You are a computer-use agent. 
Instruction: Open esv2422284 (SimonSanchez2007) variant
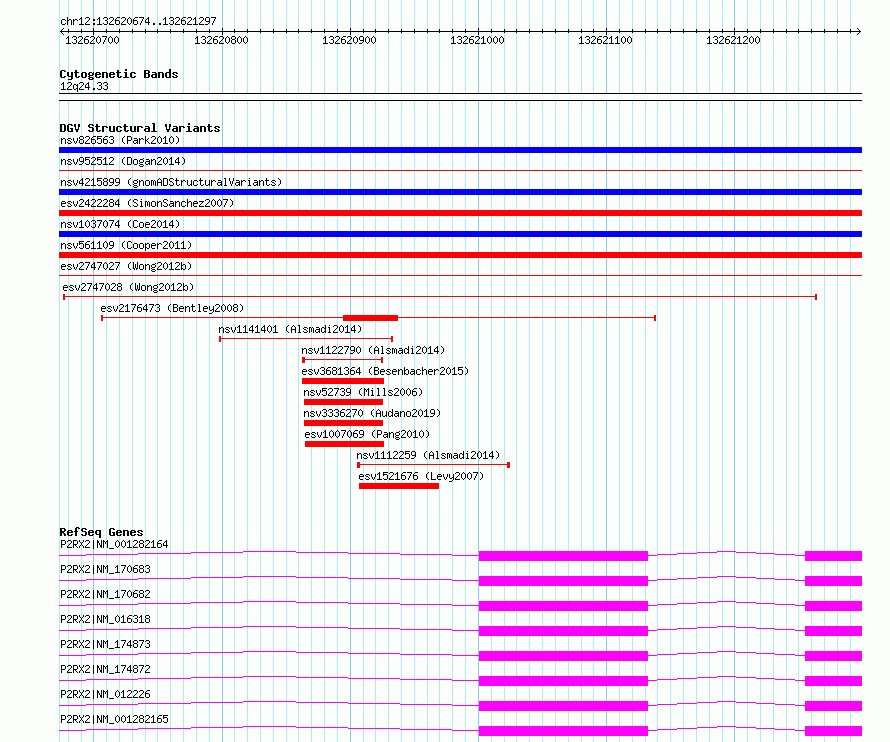(147, 203)
